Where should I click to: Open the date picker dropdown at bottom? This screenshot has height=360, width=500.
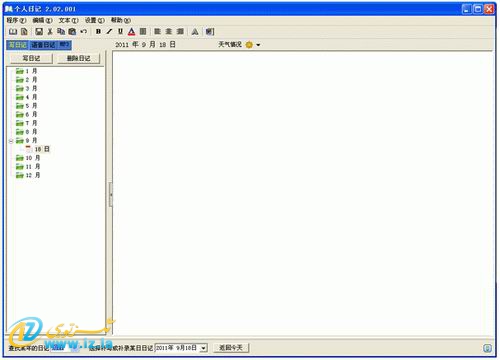pyautogui.click(x=203, y=348)
